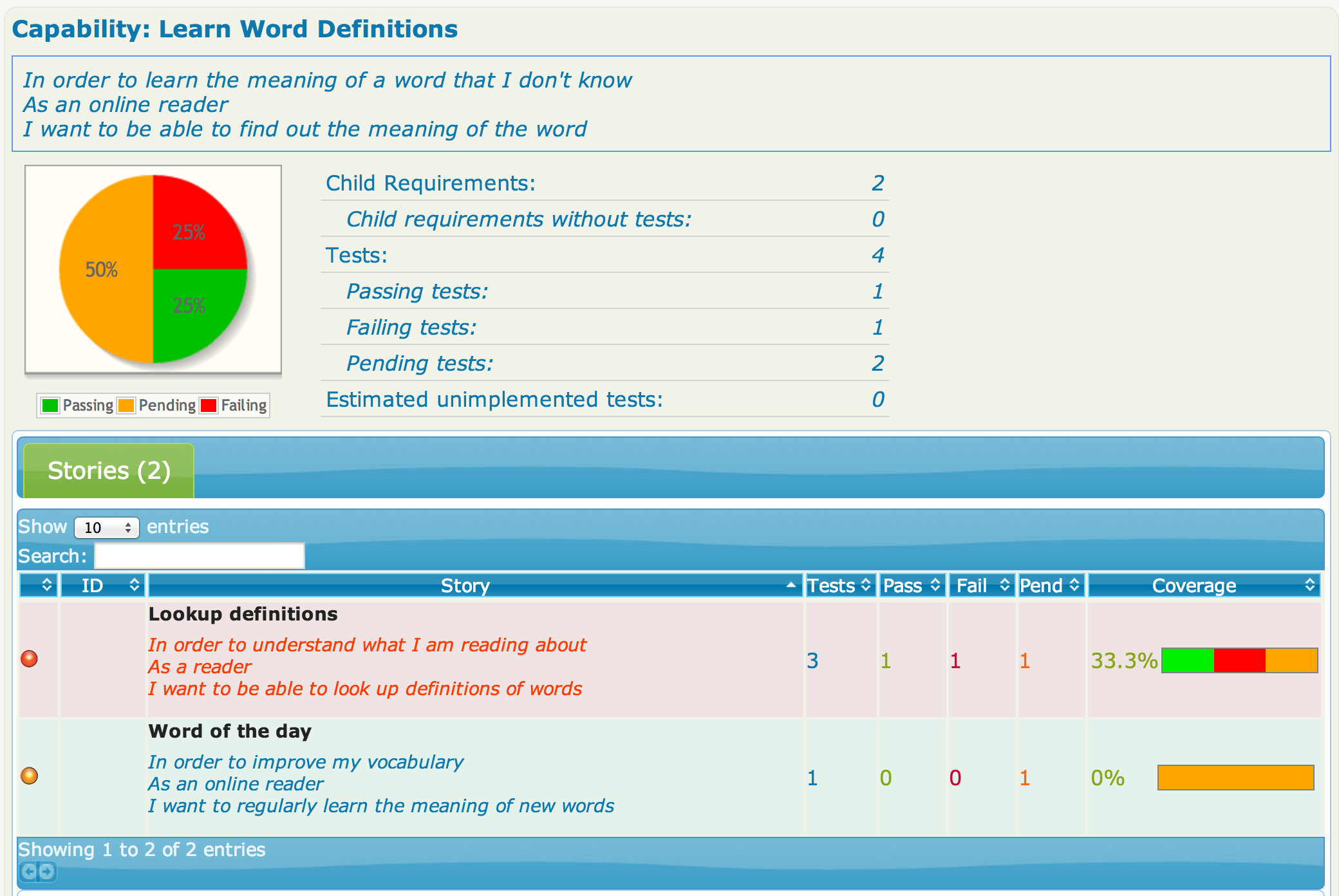1339x896 pixels.
Task: Click the 'Passing tests:' summary label
Action: tap(417, 292)
